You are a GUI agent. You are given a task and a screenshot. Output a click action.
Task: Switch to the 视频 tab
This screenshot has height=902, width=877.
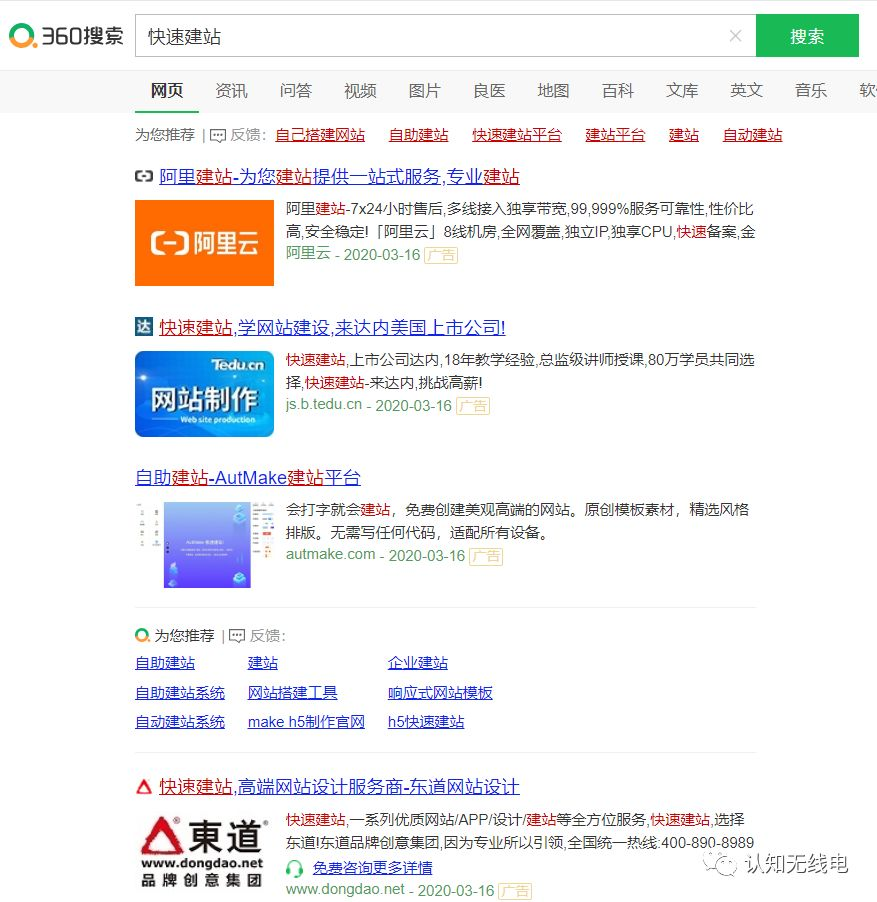(360, 91)
